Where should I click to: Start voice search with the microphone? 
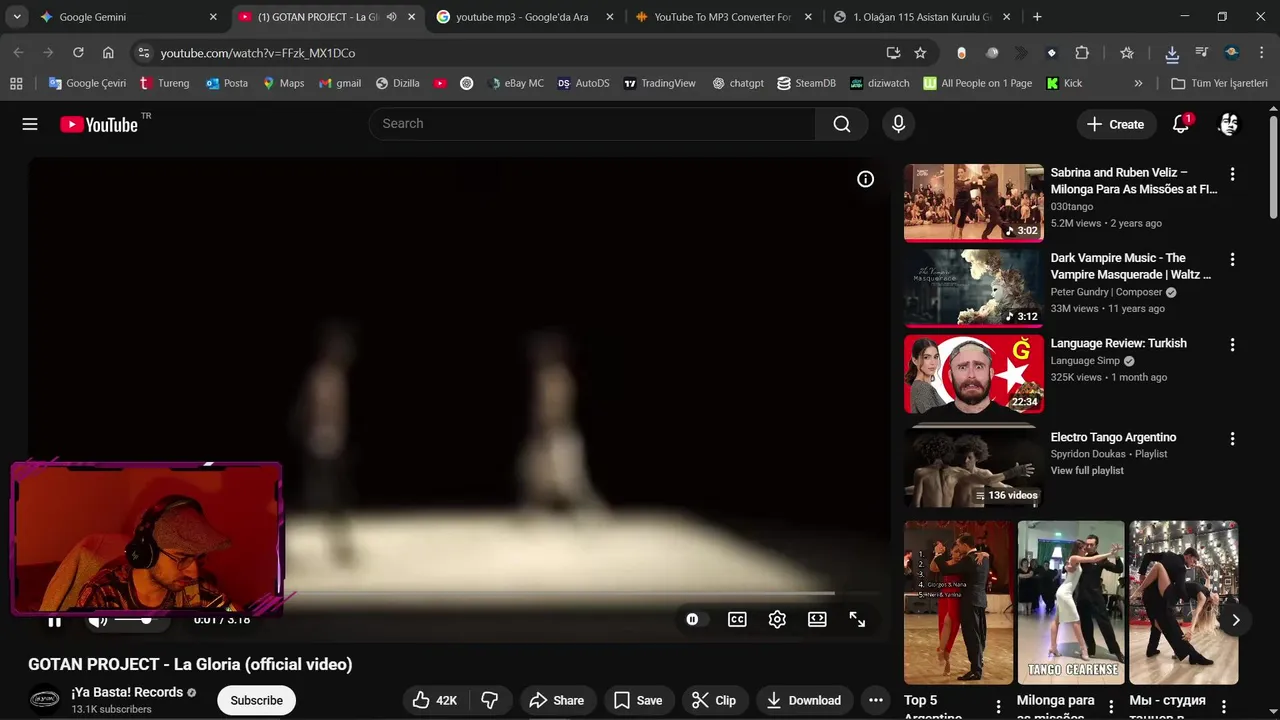pos(898,124)
